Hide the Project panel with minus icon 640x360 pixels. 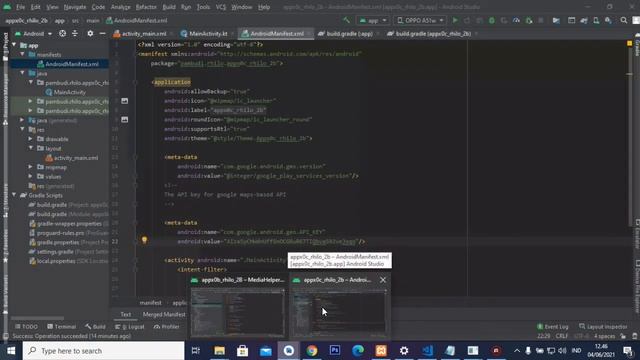pyautogui.click(x=102, y=34)
